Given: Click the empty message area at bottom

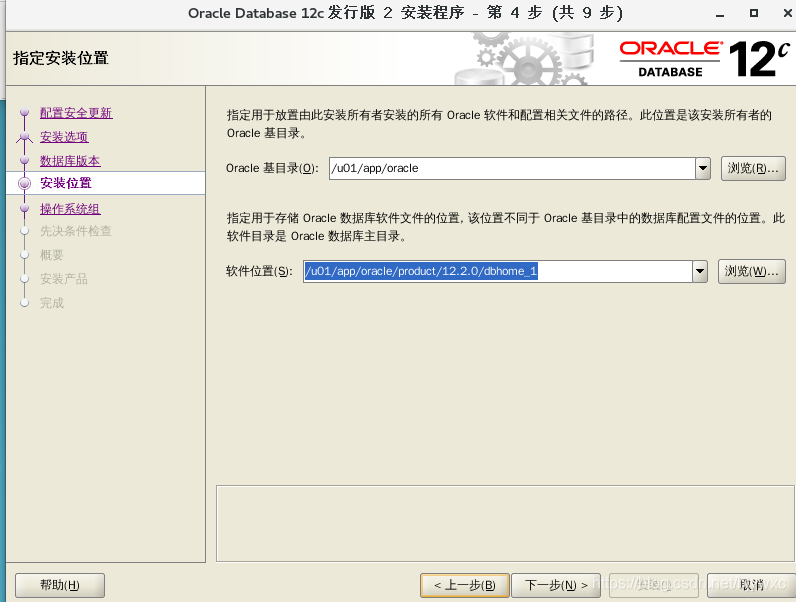Looking at the screenshot, I should click(x=505, y=523).
